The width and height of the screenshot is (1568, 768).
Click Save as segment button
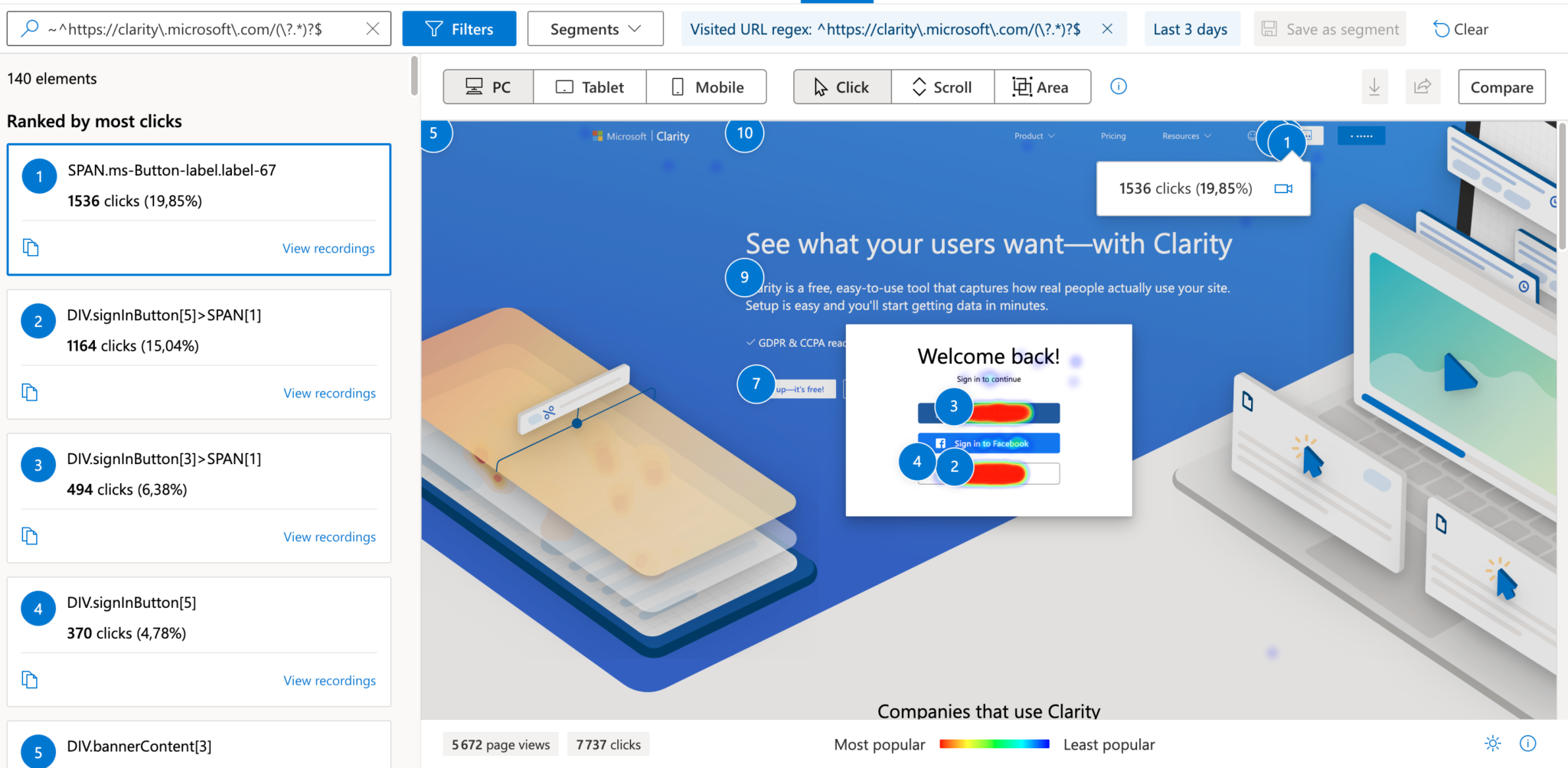click(x=1330, y=29)
